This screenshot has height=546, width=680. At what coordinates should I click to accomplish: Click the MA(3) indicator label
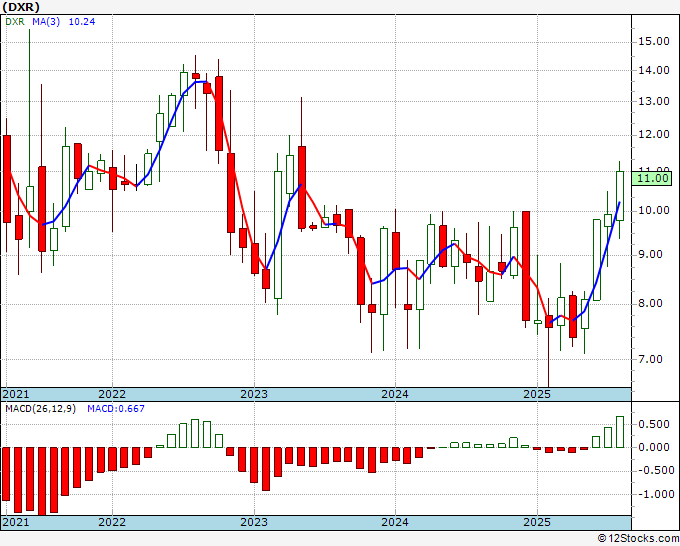[x=46, y=22]
